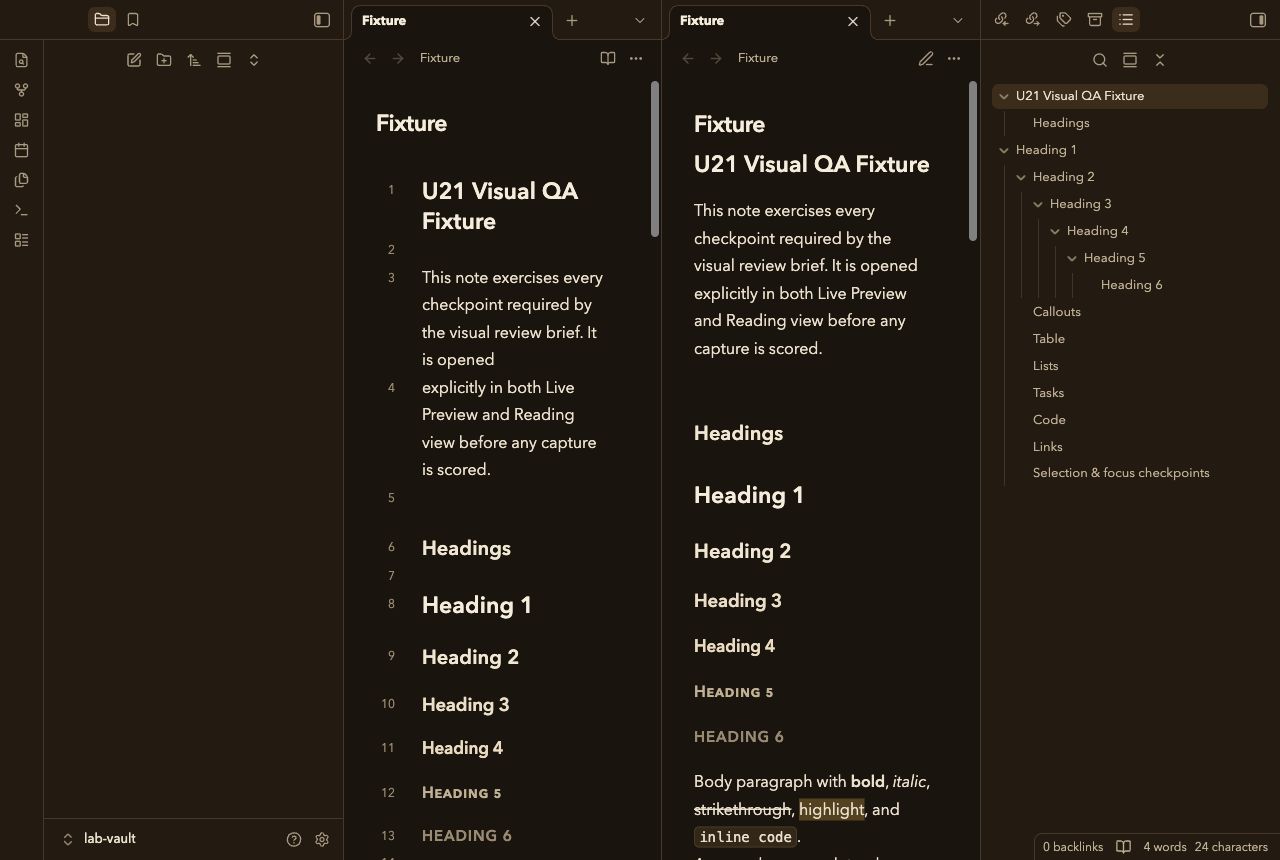Collapse U21 Visual QA Fixture outline

click(x=1004, y=96)
